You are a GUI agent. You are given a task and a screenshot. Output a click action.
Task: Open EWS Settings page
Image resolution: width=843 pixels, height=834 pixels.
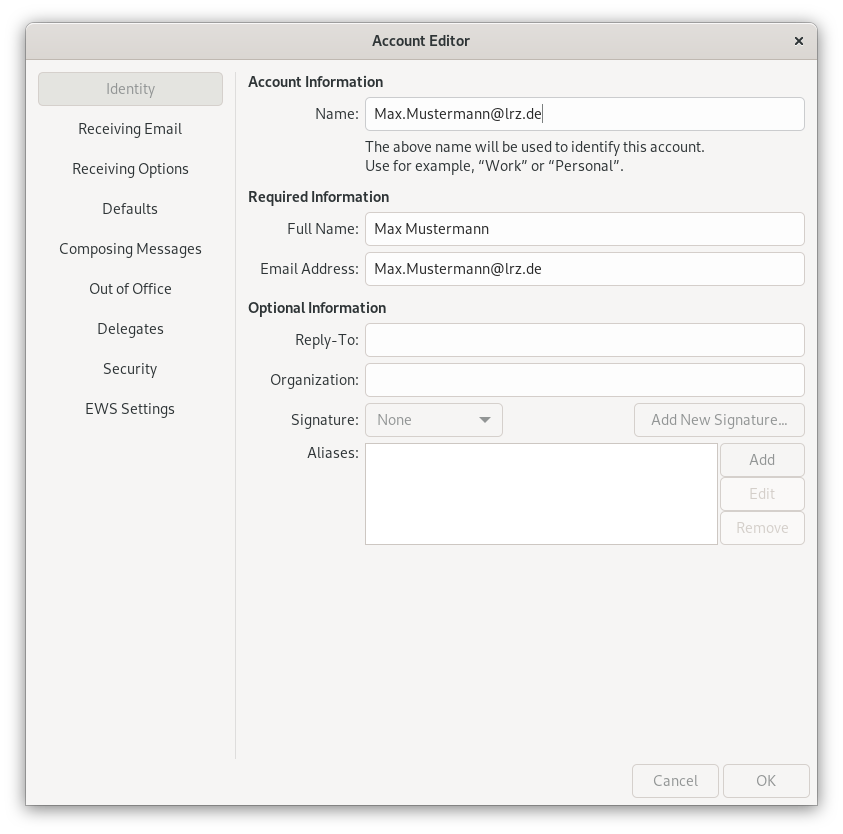(130, 409)
